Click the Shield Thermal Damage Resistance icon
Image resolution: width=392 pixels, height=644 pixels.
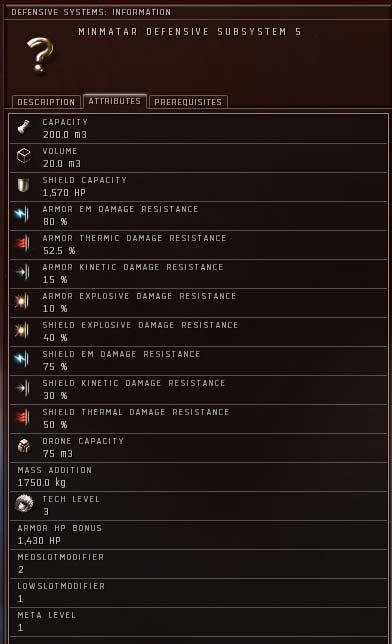point(23,418)
